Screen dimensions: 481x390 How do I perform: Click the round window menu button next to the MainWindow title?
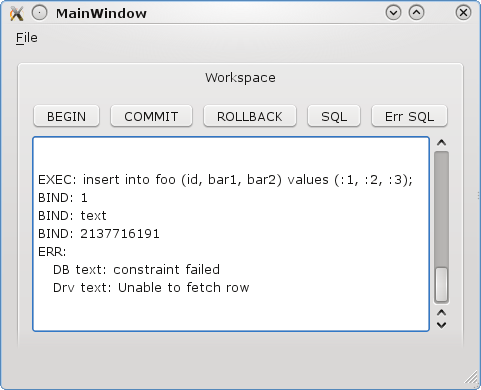pos(39,13)
